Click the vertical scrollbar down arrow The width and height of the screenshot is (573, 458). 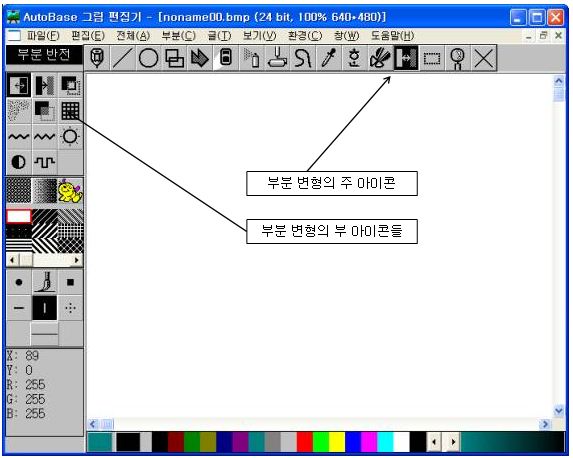pyautogui.click(x=558, y=411)
